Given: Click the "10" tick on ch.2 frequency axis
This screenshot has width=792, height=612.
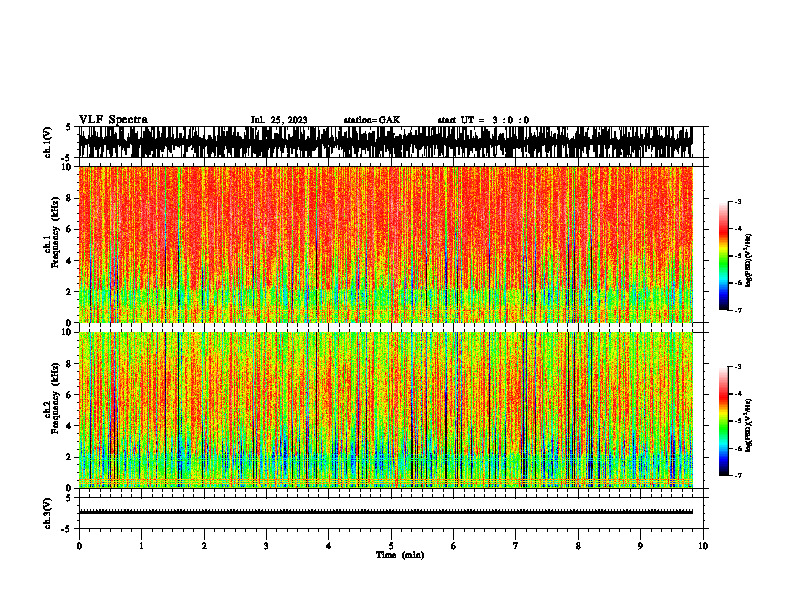Looking at the screenshot, I should coord(67,332).
